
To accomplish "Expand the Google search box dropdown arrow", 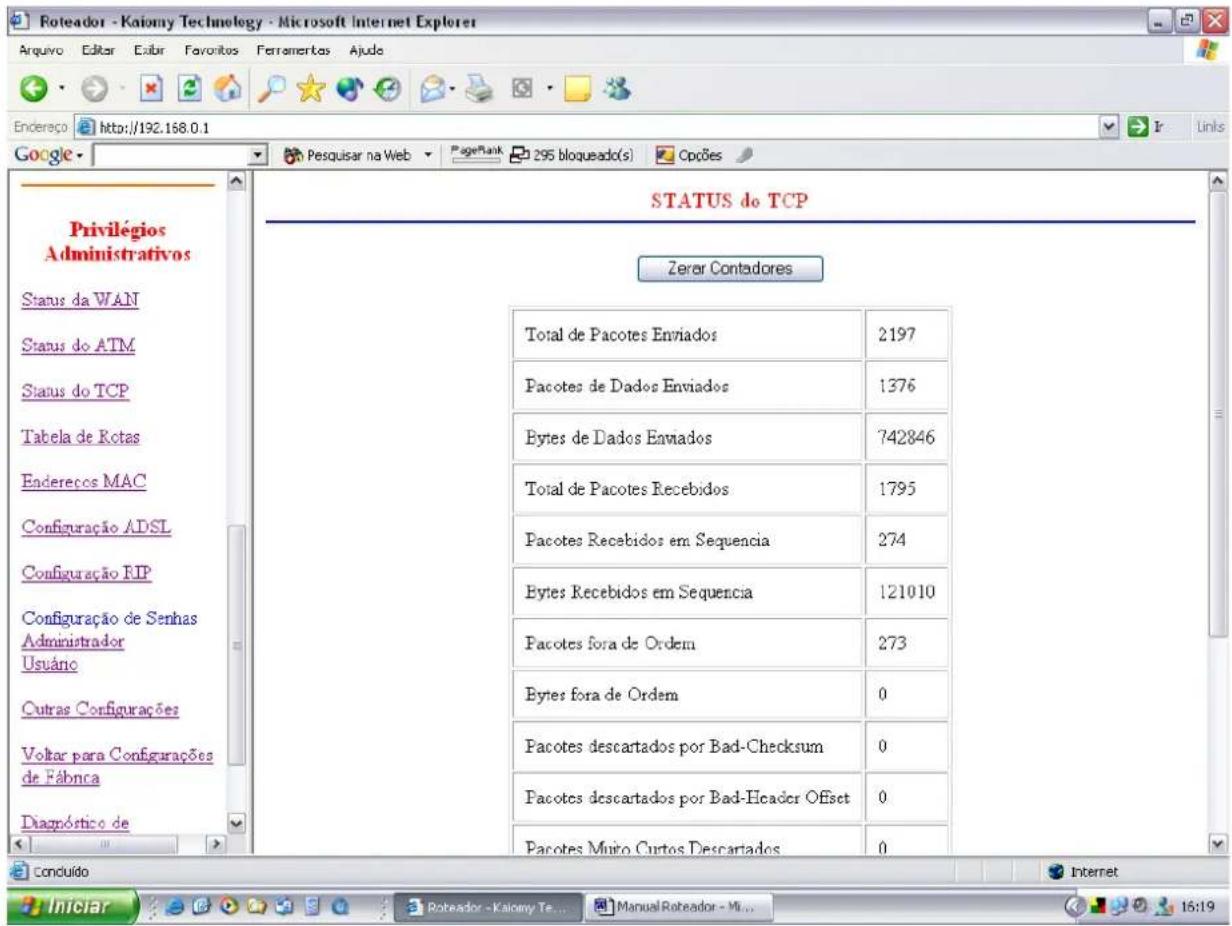I will tap(258, 156).
